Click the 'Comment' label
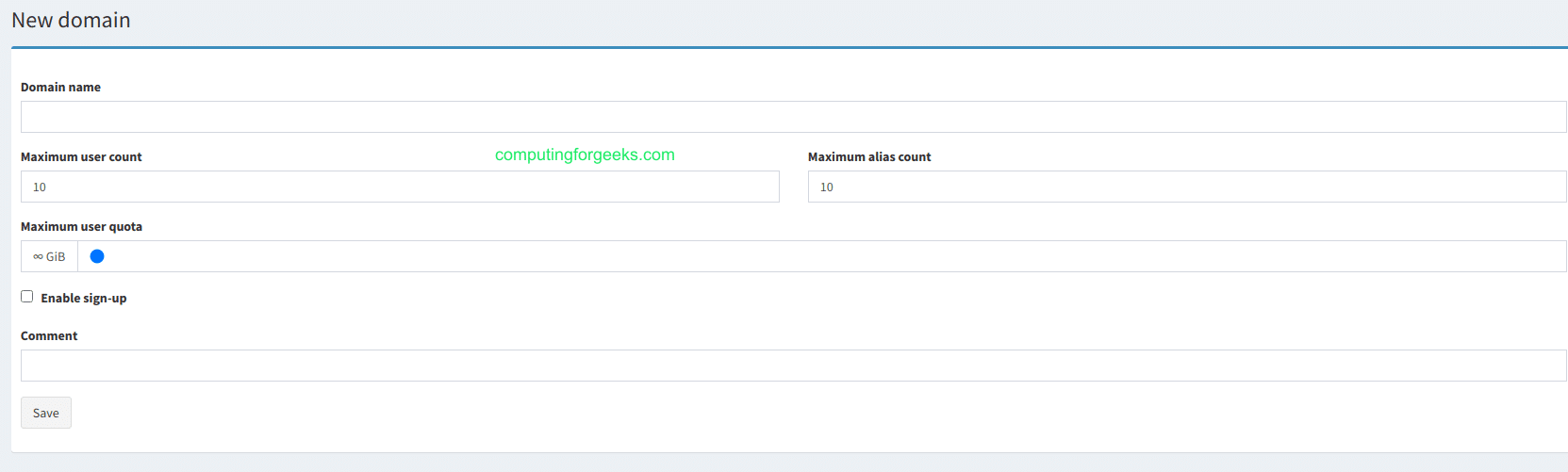Image resolution: width=1568 pixels, height=472 pixels. (49, 335)
